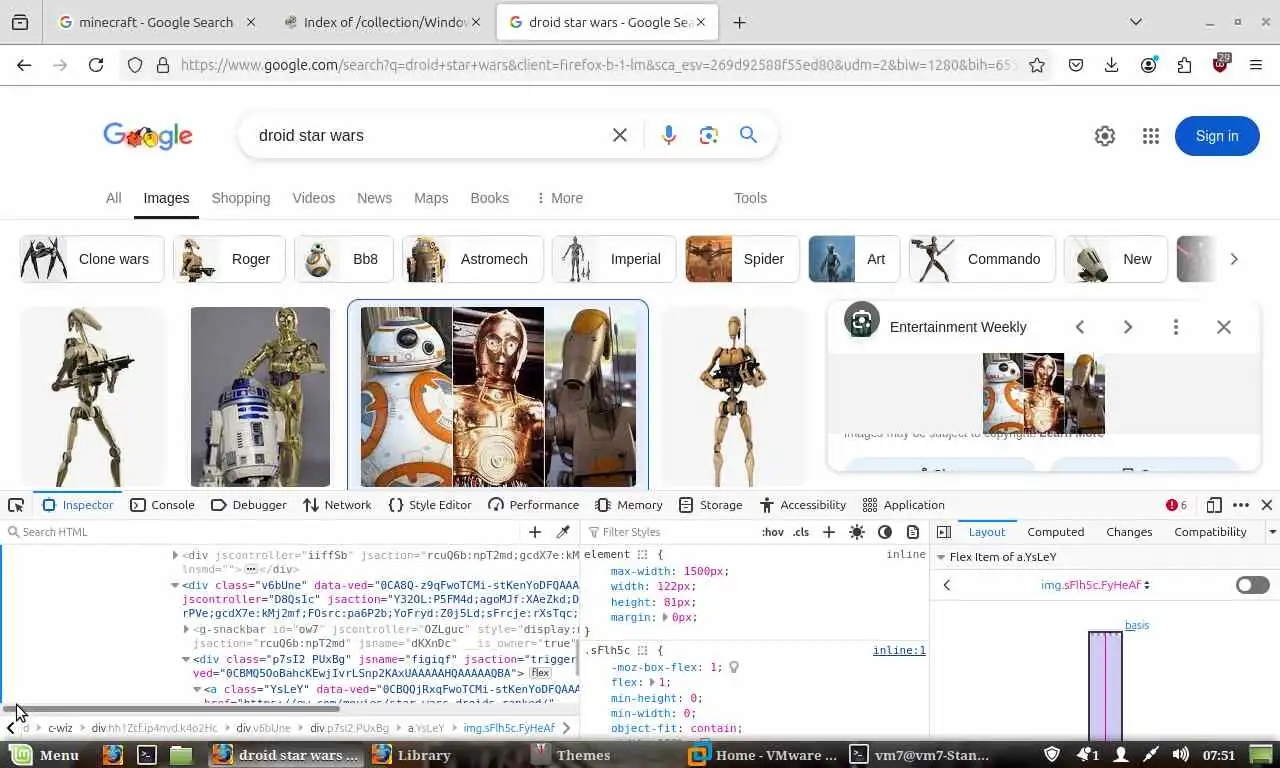Screen dimensions: 1280x768
Task: Click the error count badge showing 6
Action: point(1177,505)
